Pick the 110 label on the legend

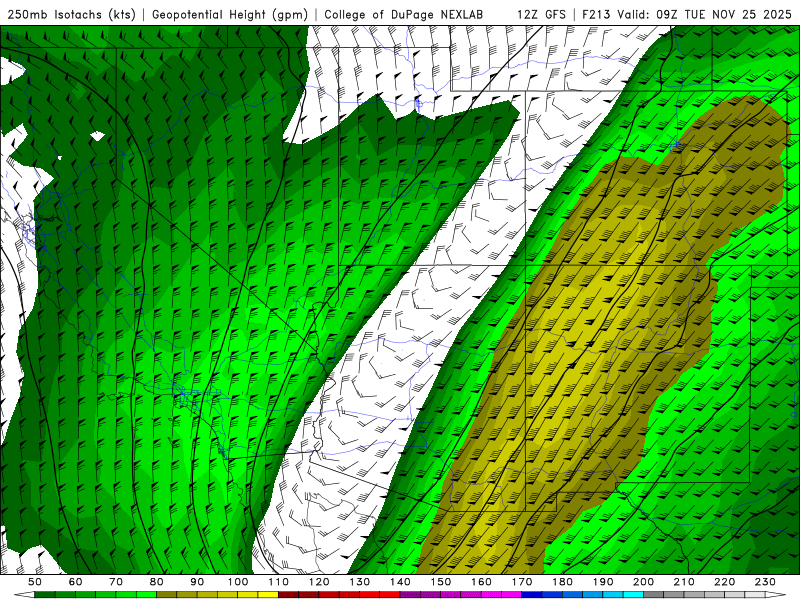coord(278,582)
